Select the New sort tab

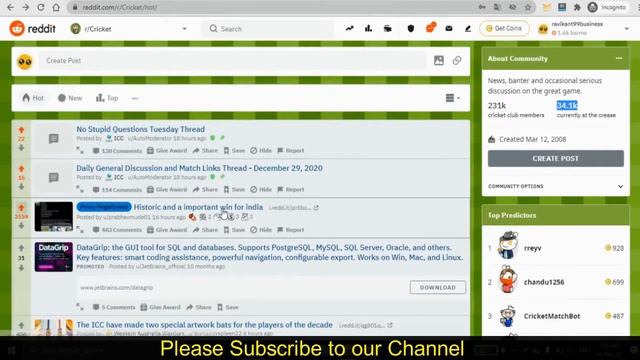coord(70,98)
